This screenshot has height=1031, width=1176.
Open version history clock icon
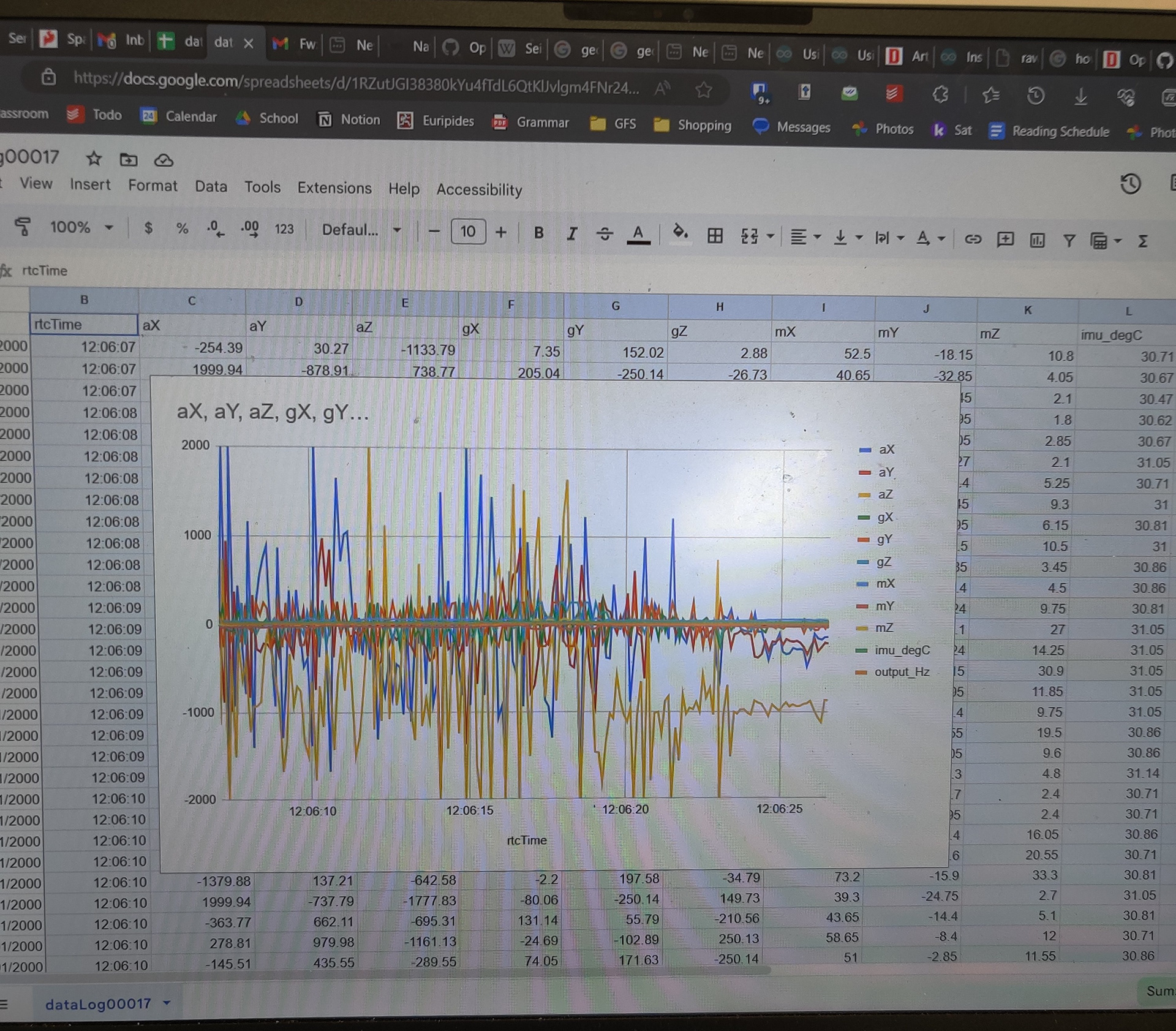click(x=1130, y=184)
